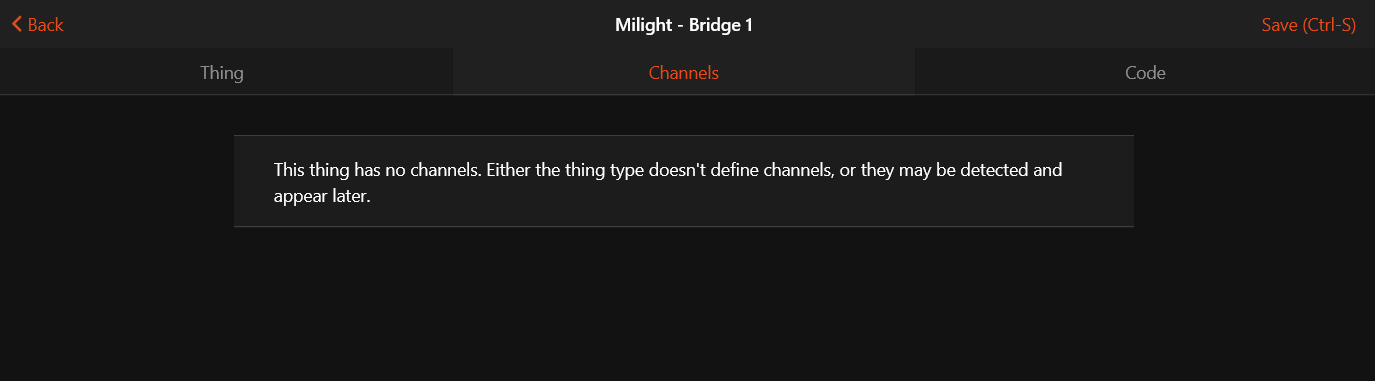This screenshot has height=381, width=1375.
Task: Save the thing with Save (Ctrl-S)
Action: [1308, 24]
